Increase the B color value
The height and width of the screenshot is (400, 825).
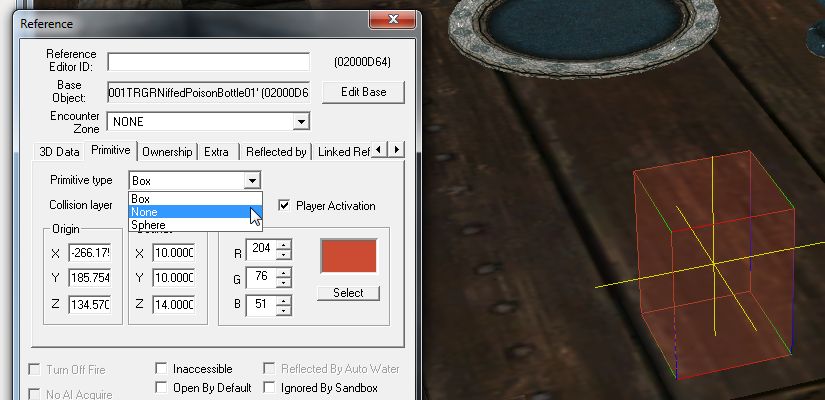pos(284,301)
